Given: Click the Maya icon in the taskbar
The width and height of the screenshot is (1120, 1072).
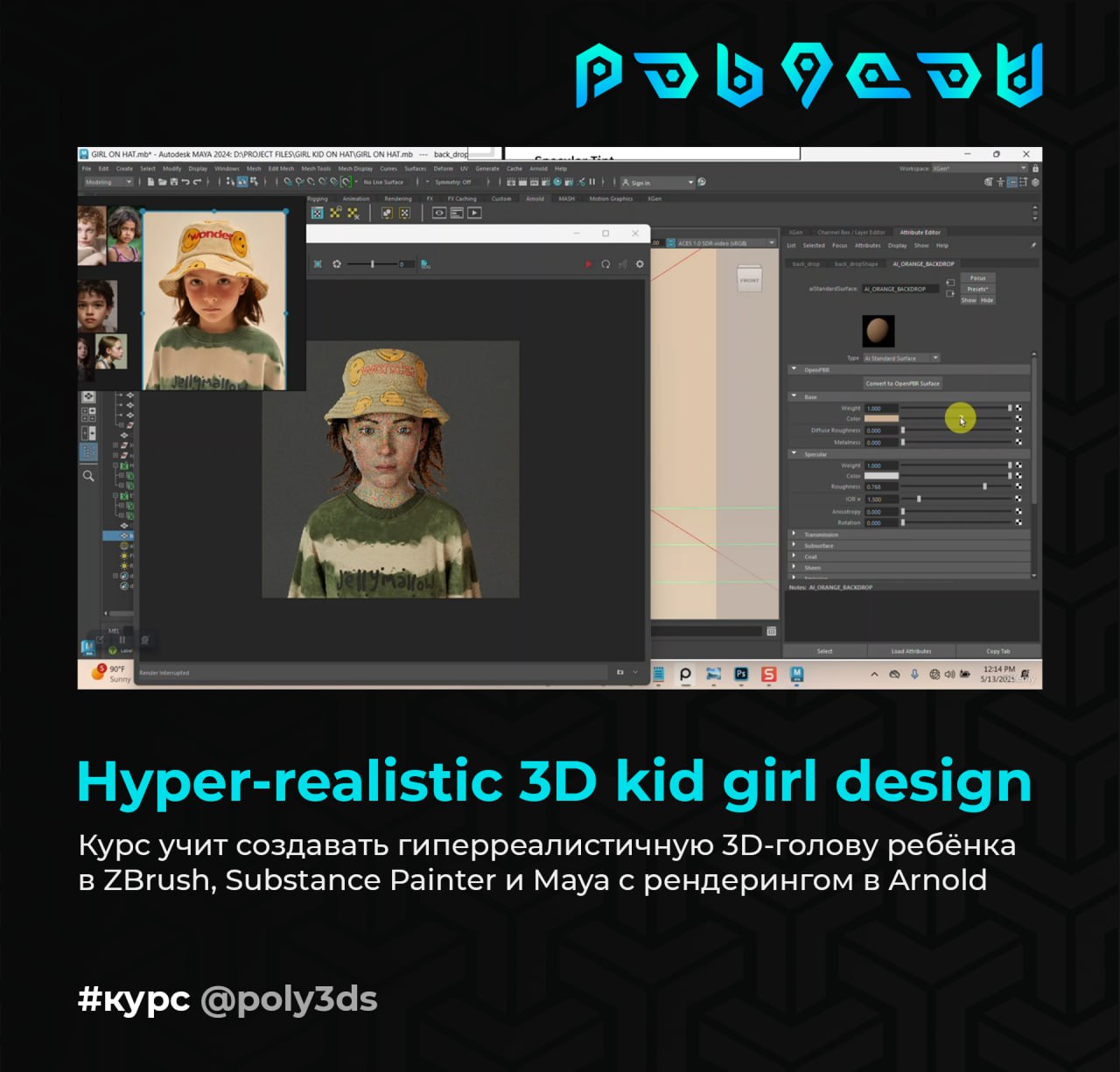Looking at the screenshot, I should click(x=796, y=674).
